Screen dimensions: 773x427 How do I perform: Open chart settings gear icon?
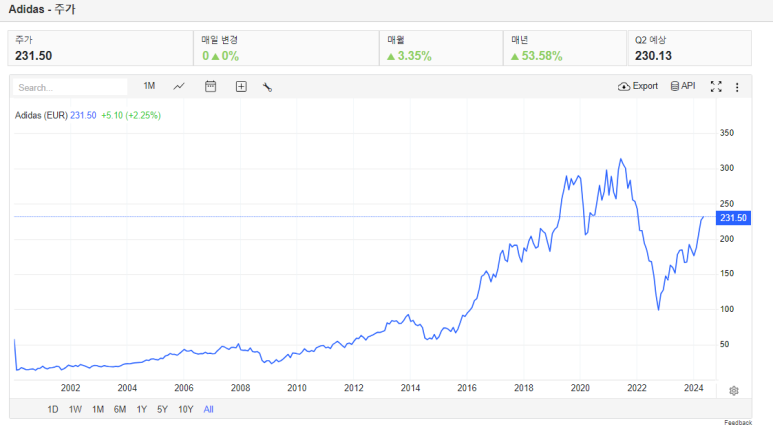[734, 391]
